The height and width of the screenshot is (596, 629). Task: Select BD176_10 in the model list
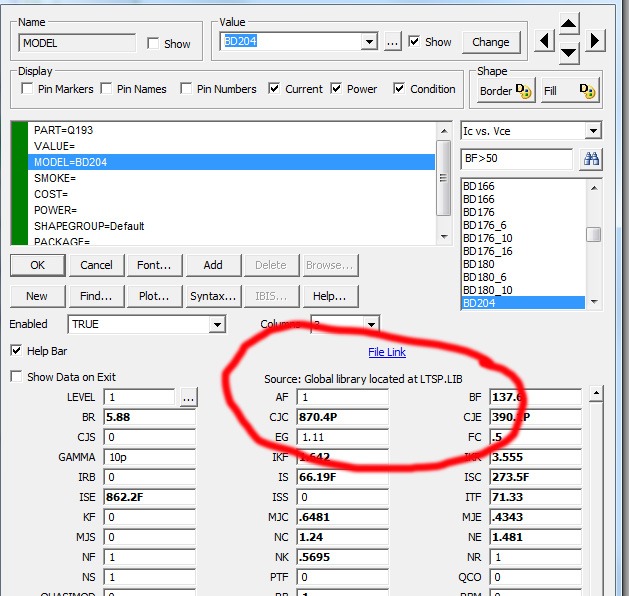pyautogui.click(x=523, y=238)
